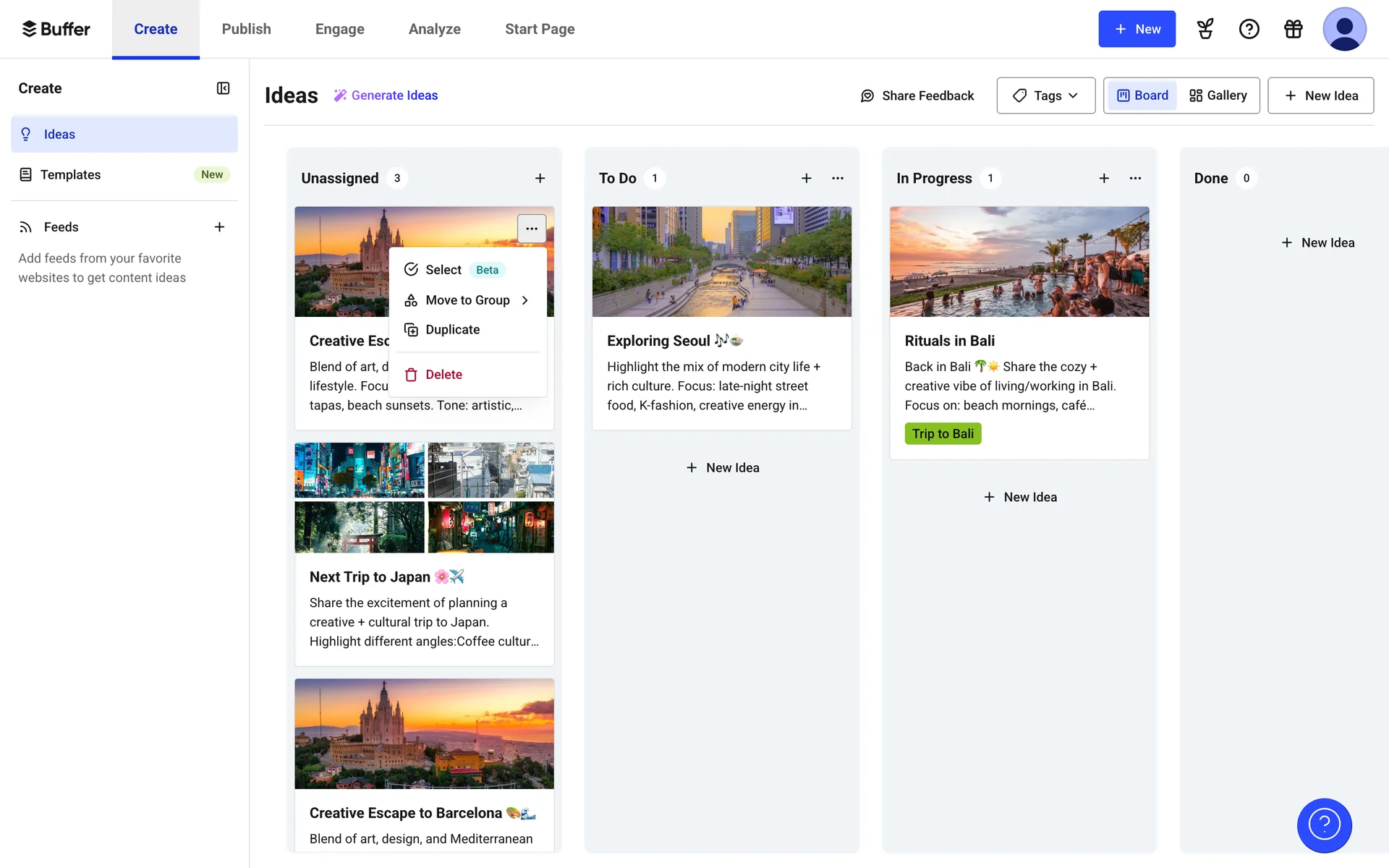Open In Progress column options menu
1389x868 pixels.
[x=1135, y=178]
